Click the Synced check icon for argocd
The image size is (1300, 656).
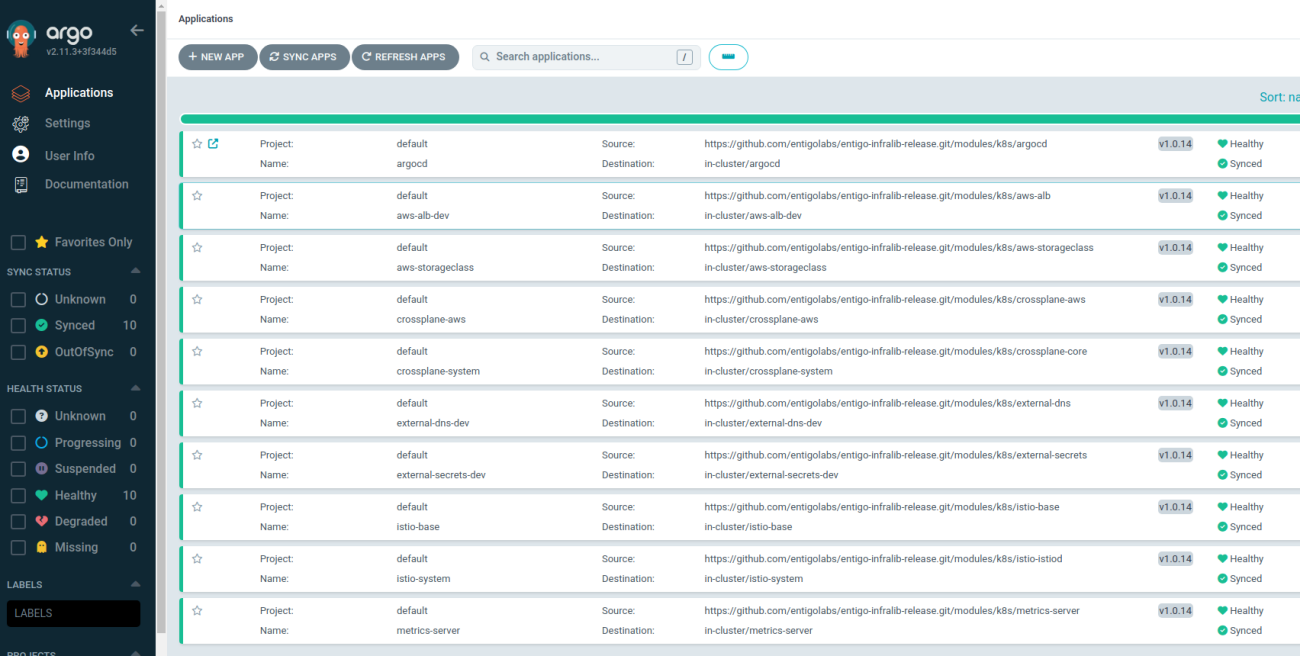pos(1222,164)
